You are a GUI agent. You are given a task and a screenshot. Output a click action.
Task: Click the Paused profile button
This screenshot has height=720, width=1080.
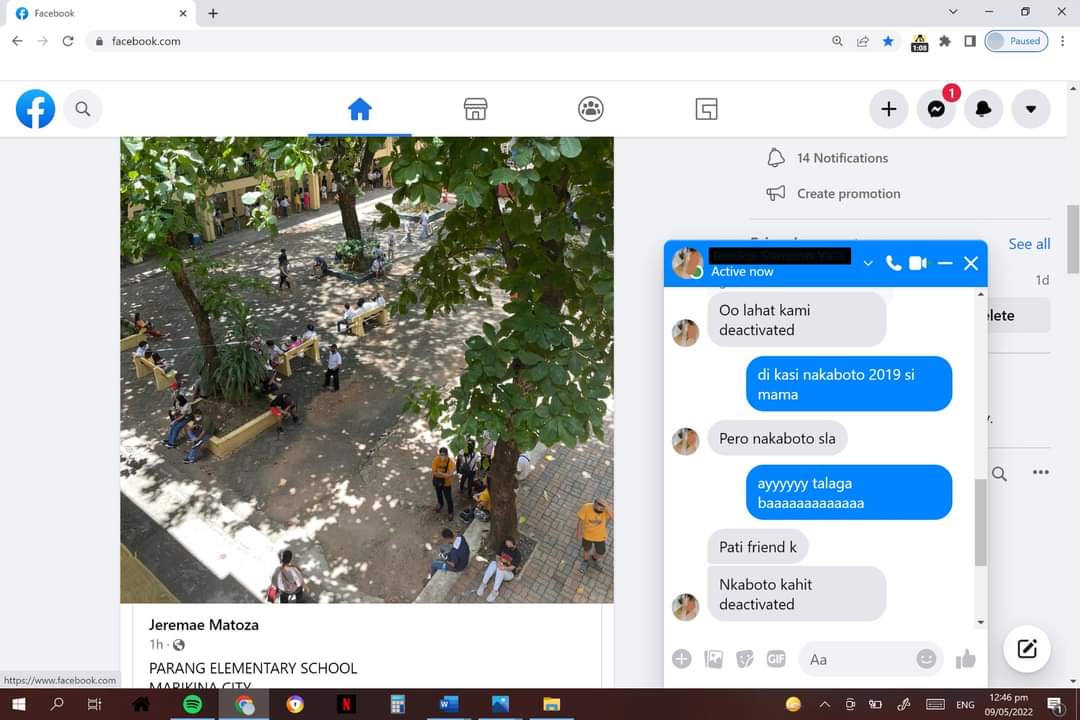point(1016,41)
